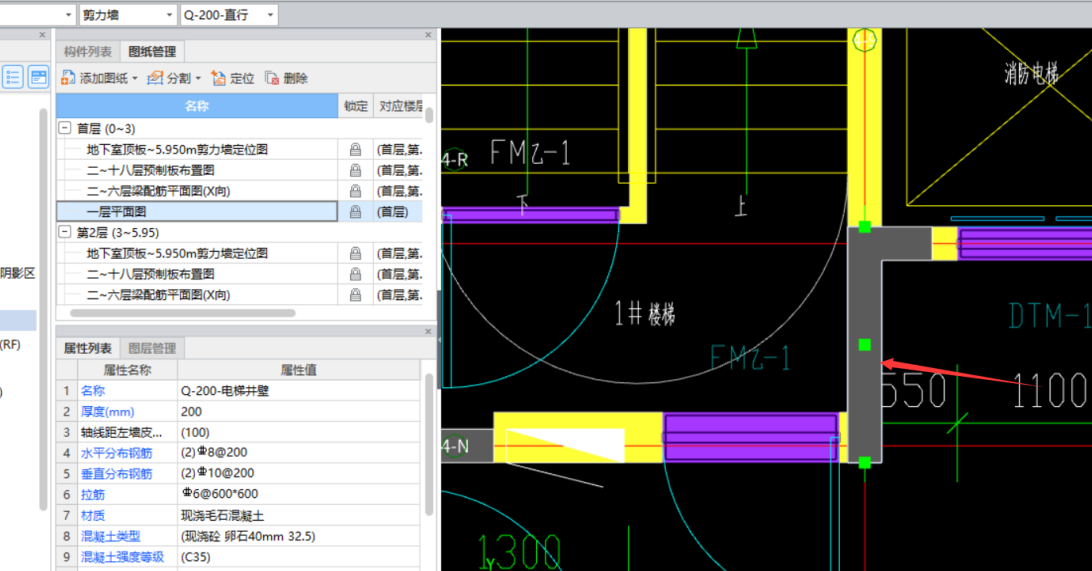Select the 属性列表 tab
Screen dimensions: 1092x571
88,348
